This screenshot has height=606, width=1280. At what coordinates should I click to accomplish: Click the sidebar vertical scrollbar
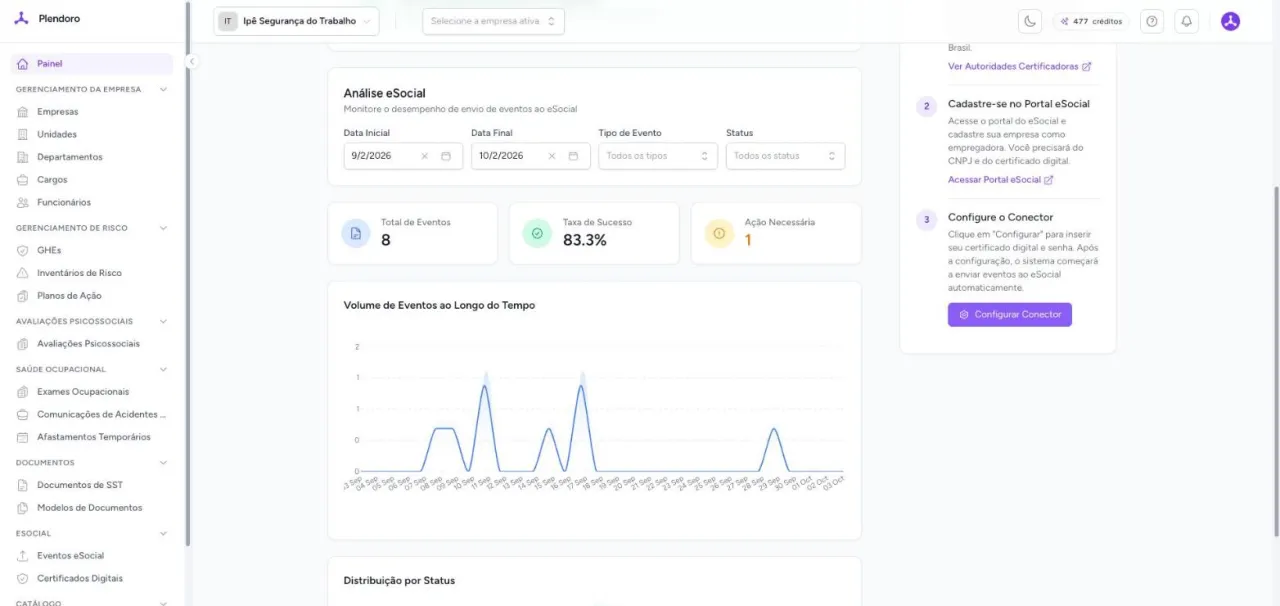point(188,273)
